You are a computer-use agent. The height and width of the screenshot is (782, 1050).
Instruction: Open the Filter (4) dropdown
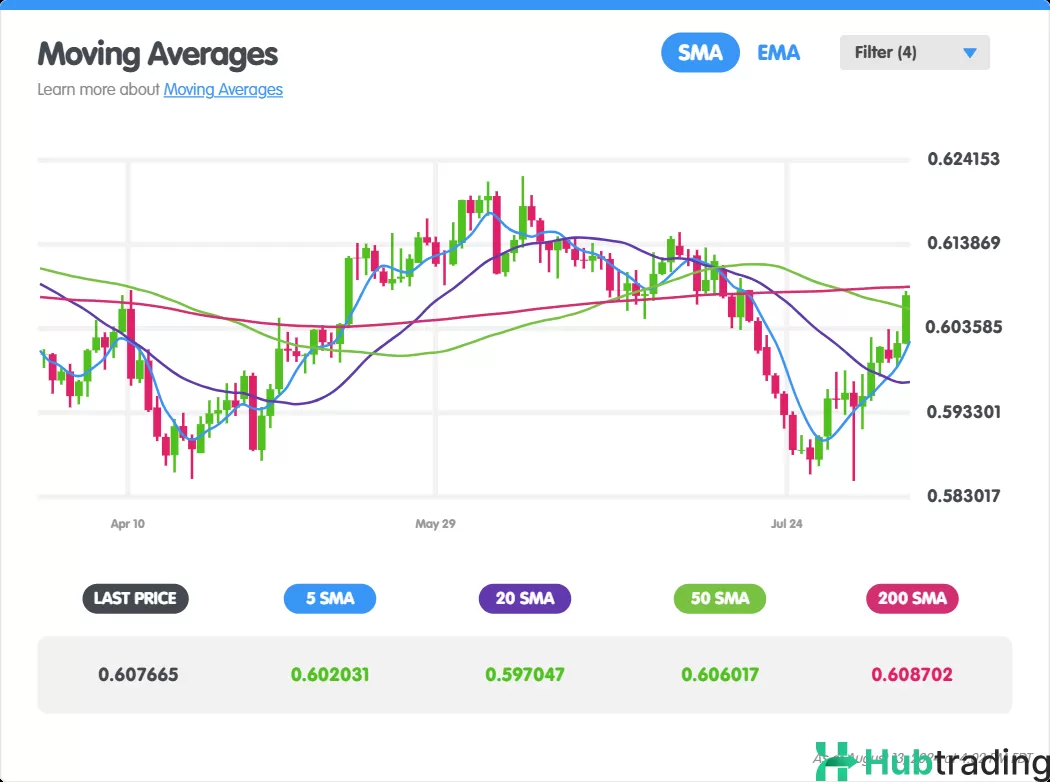coord(913,53)
